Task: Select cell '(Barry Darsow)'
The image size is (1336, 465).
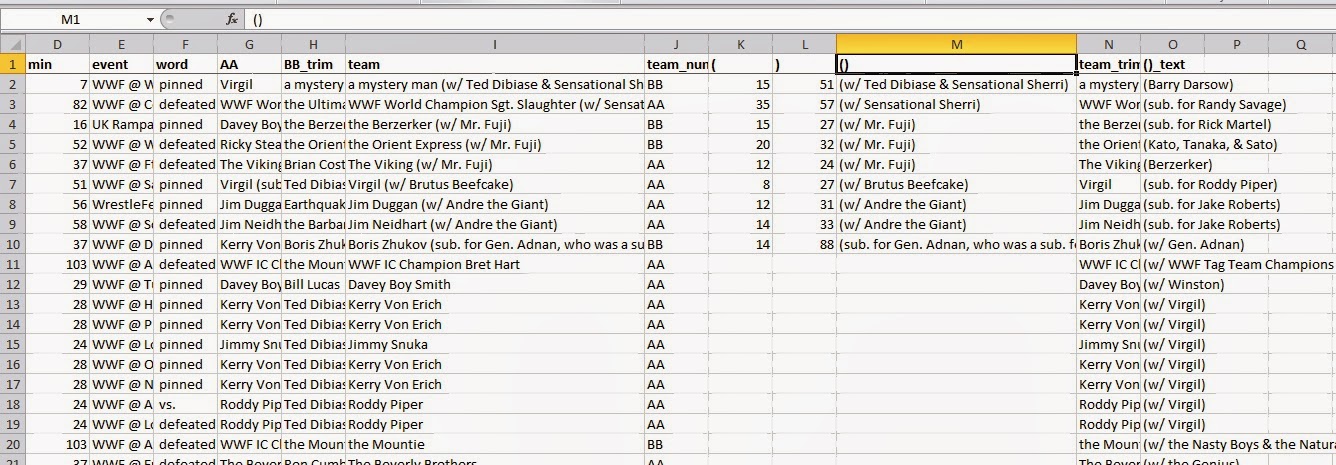Action: 1172,84
